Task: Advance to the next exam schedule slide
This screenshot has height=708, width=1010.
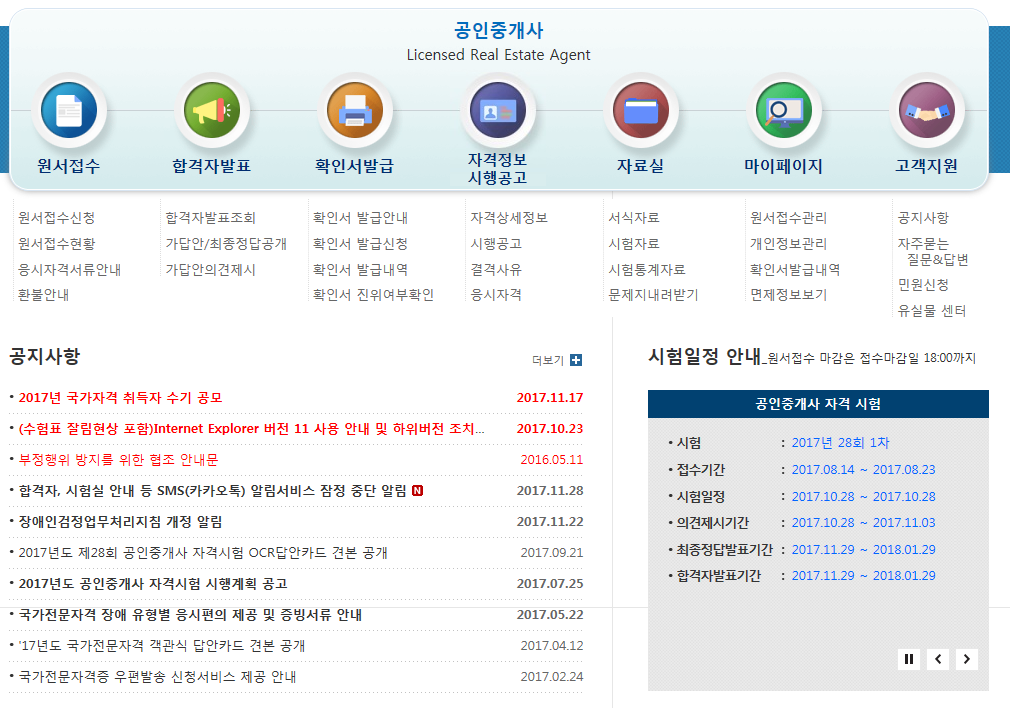Action: coord(966,658)
